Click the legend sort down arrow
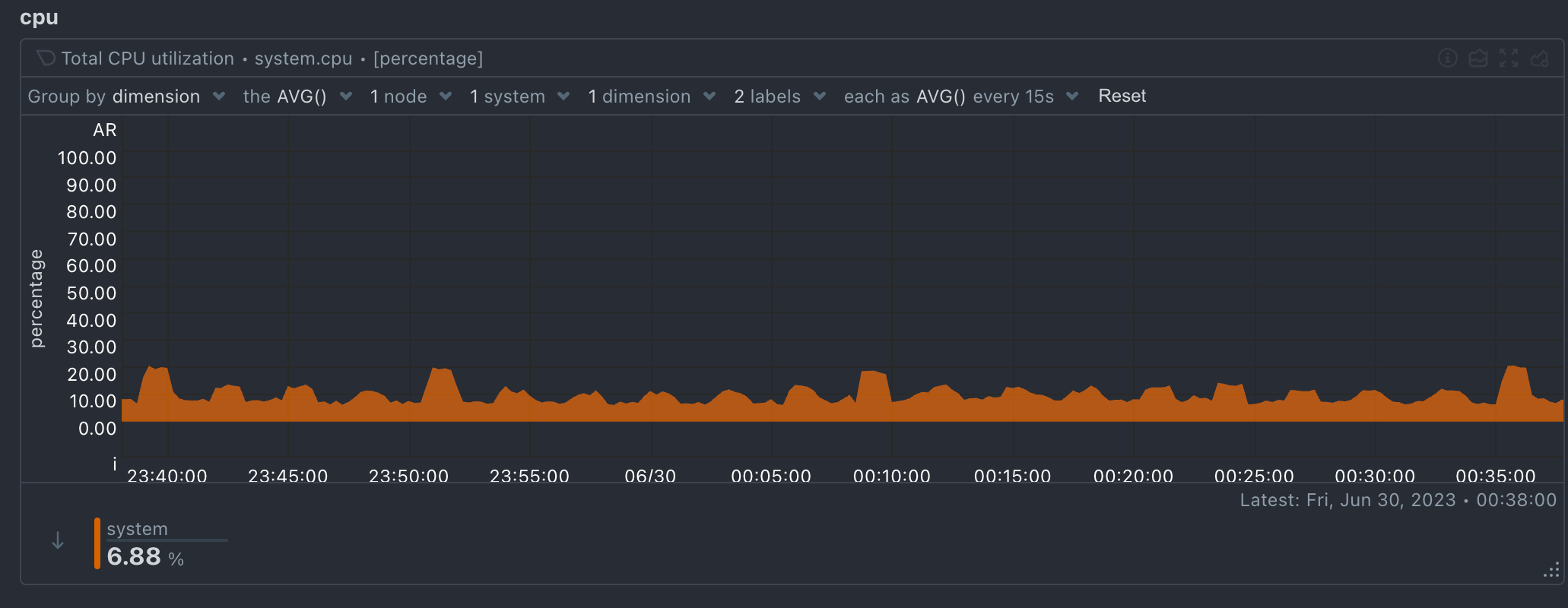Image resolution: width=1568 pixels, height=608 pixels. click(58, 541)
